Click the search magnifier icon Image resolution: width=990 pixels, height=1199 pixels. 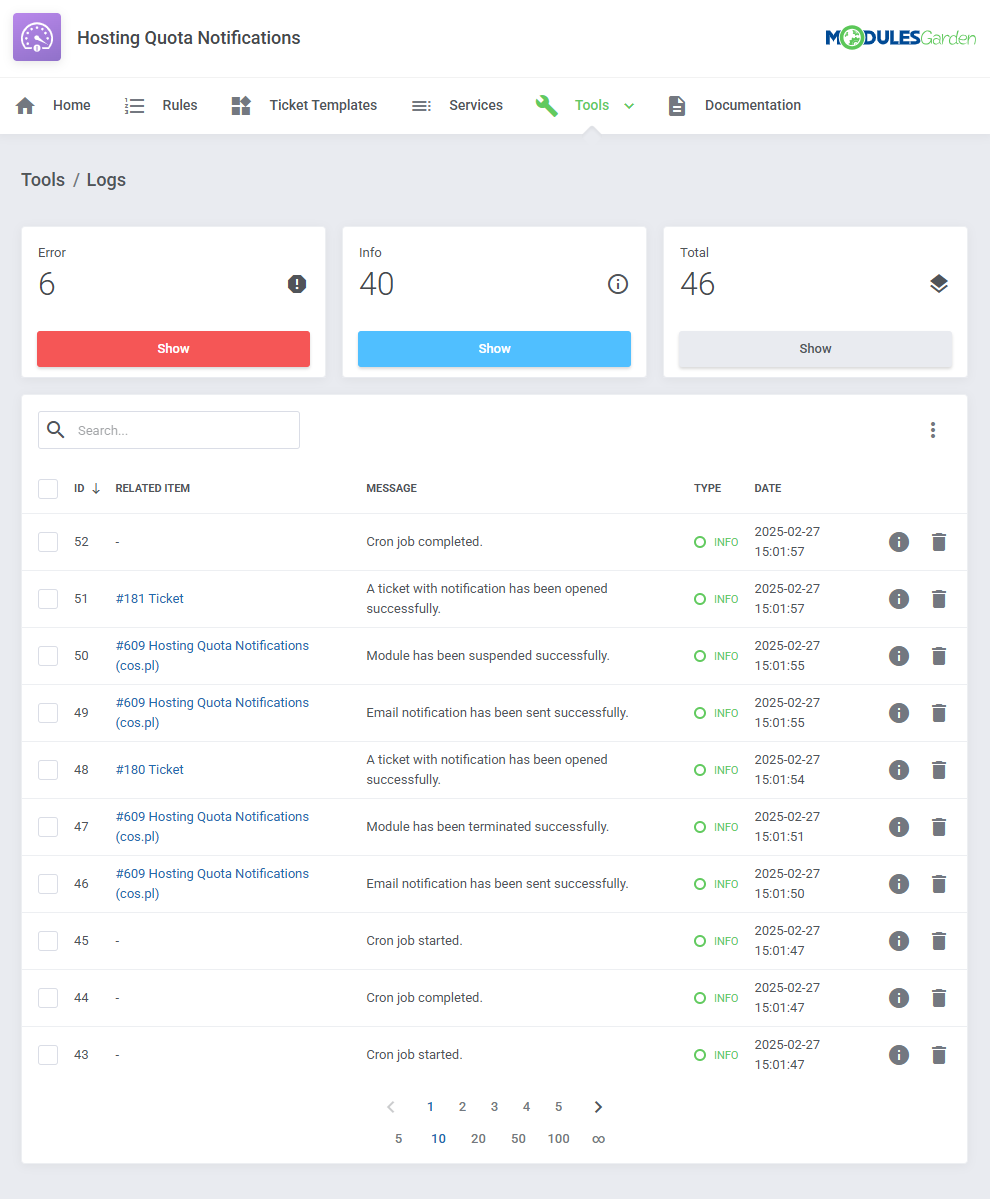56,430
